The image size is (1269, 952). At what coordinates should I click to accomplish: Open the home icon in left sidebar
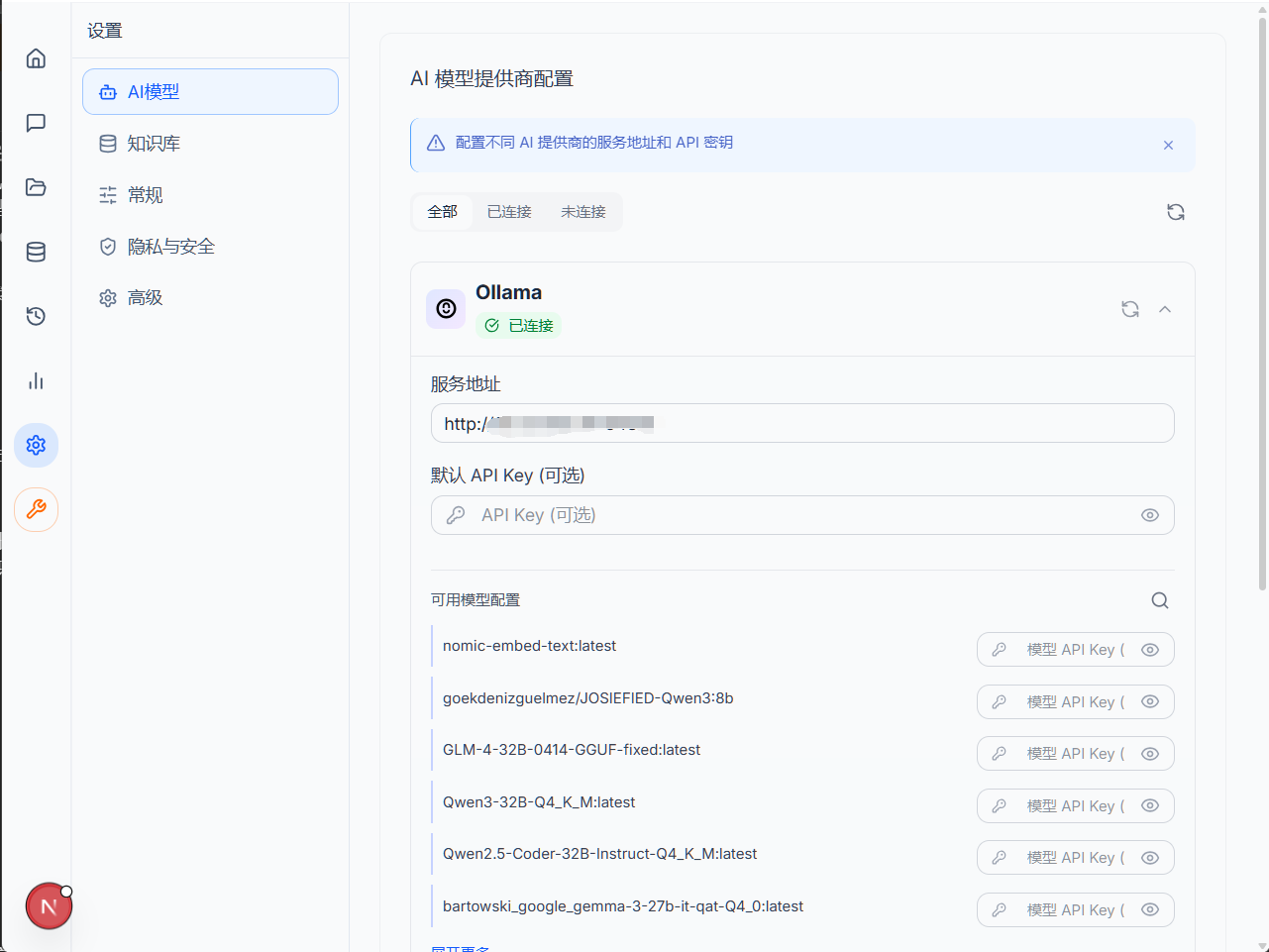(x=36, y=58)
